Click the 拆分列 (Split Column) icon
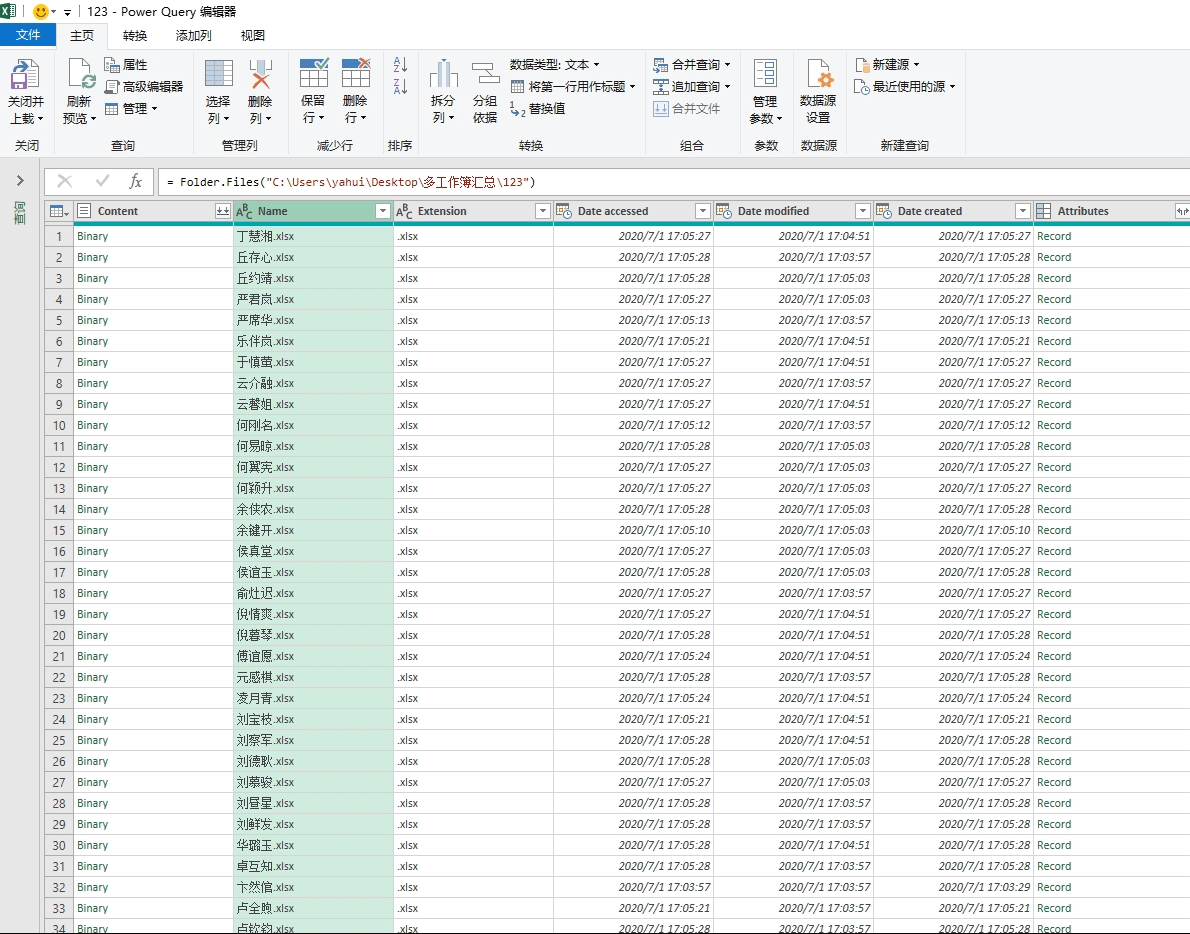Viewport: 1190px width, 934px height. pyautogui.click(x=443, y=74)
